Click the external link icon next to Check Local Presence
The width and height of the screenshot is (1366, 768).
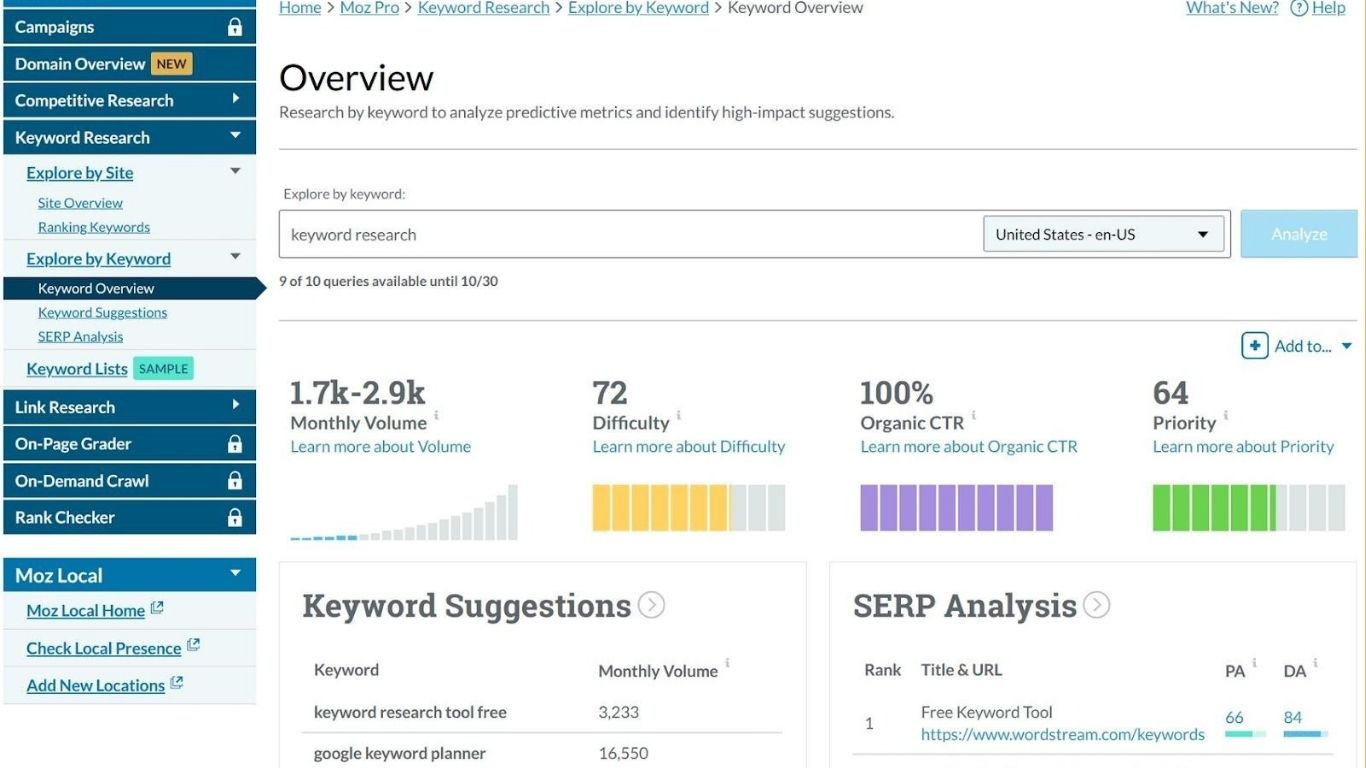point(194,645)
